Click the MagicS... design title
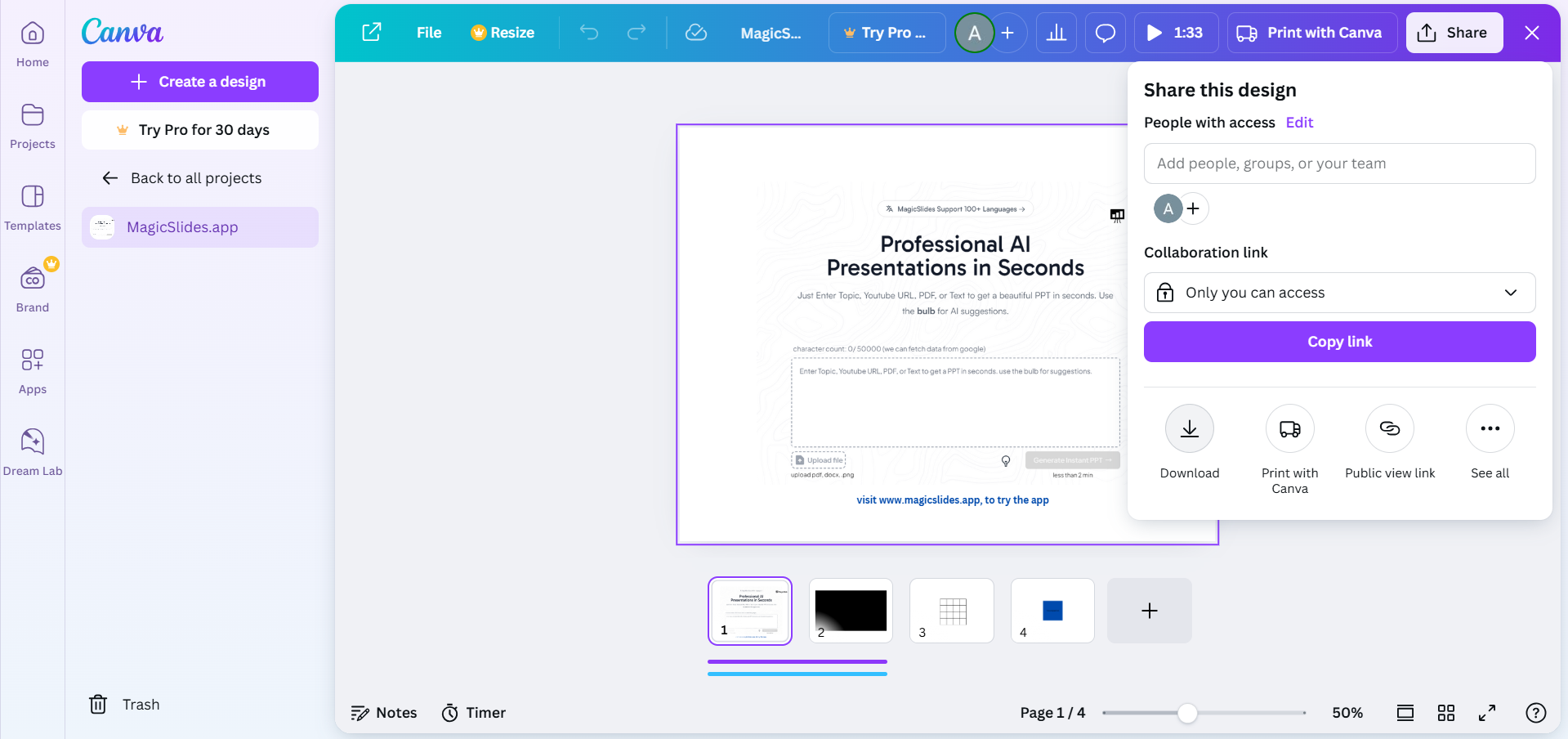The width and height of the screenshot is (1568, 739). click(771, 33)
